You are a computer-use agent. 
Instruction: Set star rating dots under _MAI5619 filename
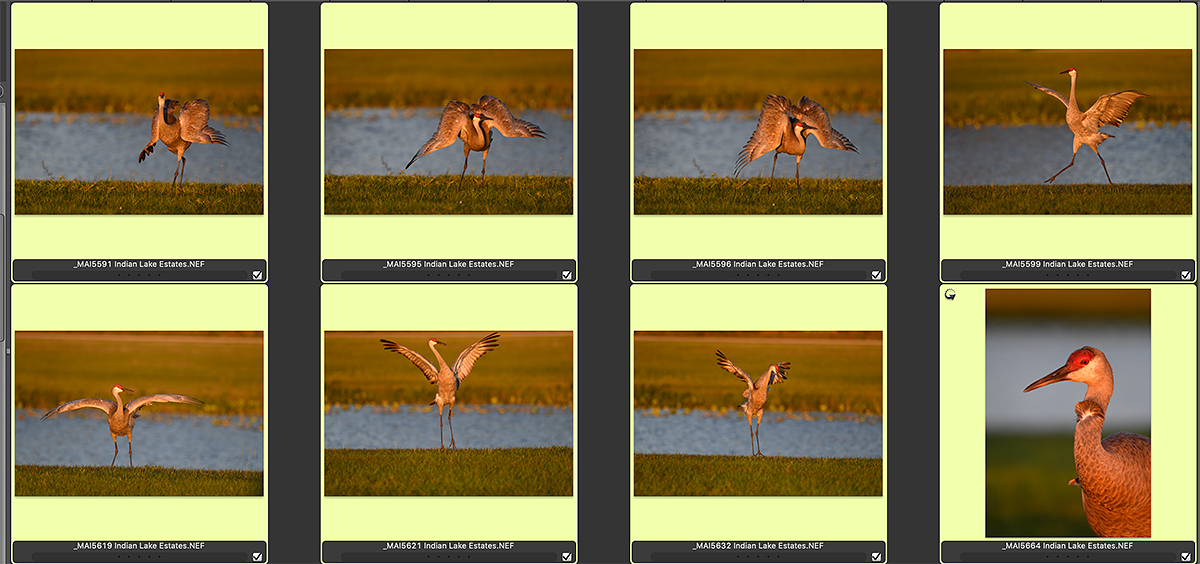coord(139,557)
